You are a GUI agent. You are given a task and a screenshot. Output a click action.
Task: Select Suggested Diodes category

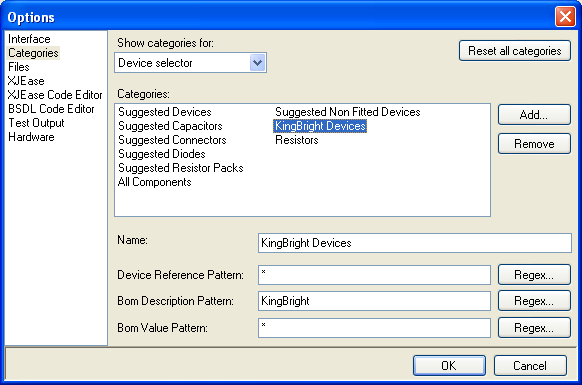coord(161,154)
